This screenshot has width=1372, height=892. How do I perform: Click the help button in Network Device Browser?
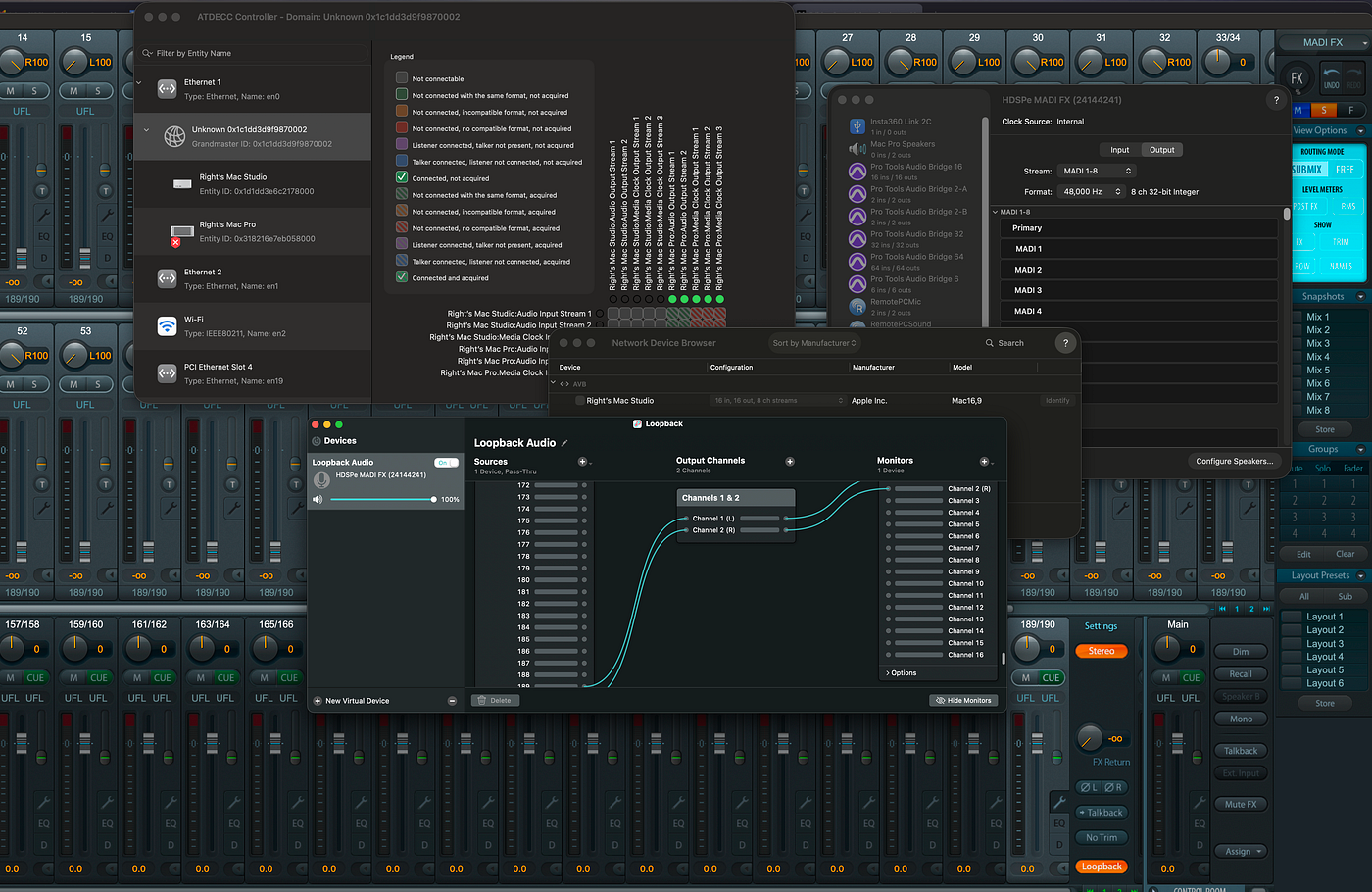pyautogui.click(x=1065, y=343)
